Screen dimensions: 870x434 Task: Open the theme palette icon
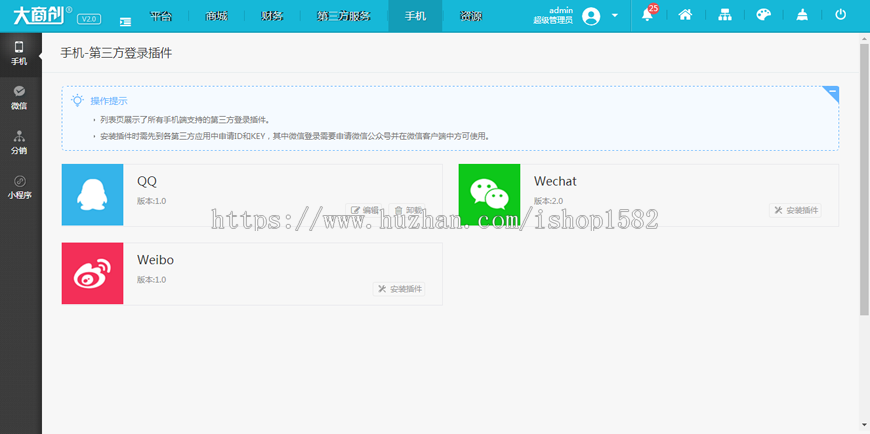(x=763, y=16)
